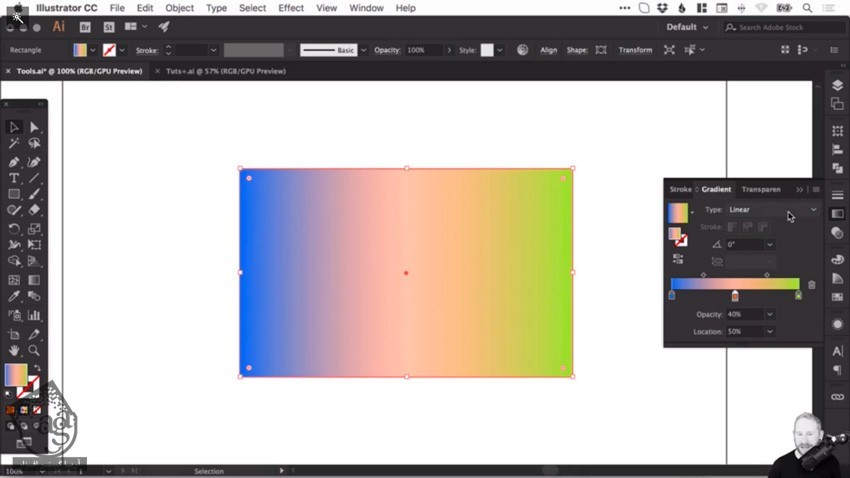Select the Rectangle tool in toolbox
Screen dimensions: 850x478
pyautogui.click(x=14, y=194)
